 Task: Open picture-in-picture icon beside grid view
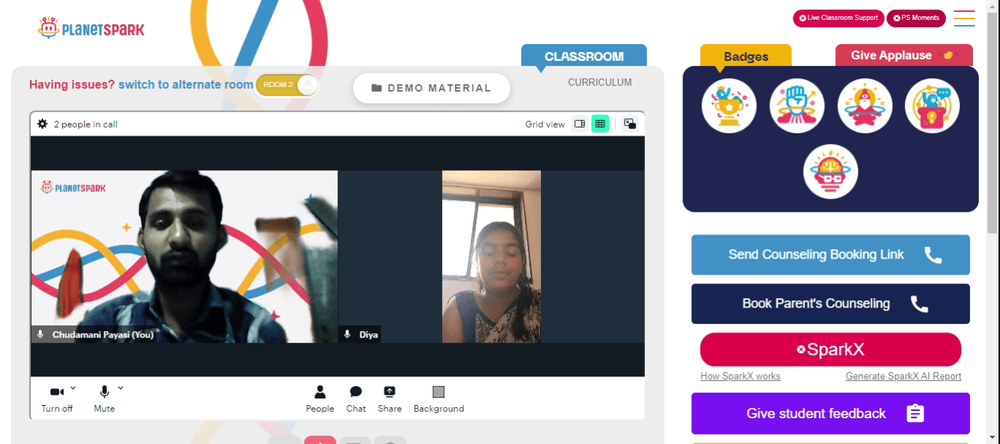click(629, 124)
